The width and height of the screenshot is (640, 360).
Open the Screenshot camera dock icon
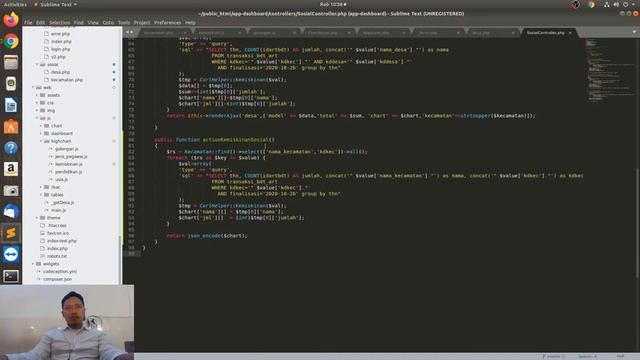point(11,190)
